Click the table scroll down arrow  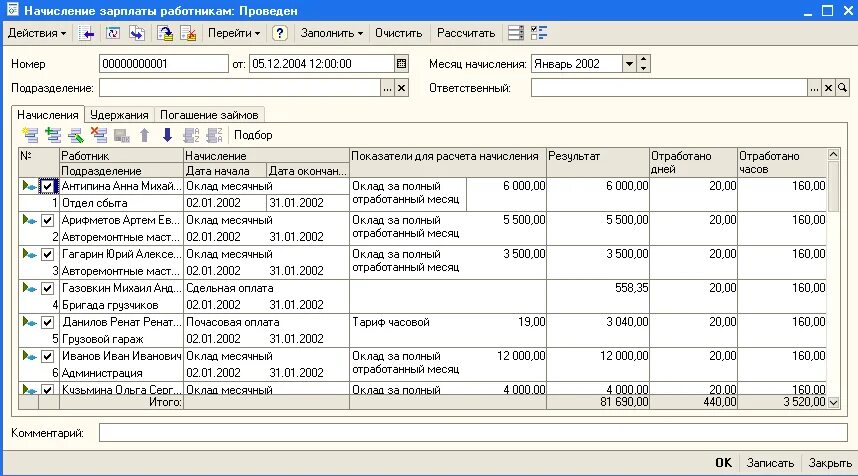tap(833, 402)
